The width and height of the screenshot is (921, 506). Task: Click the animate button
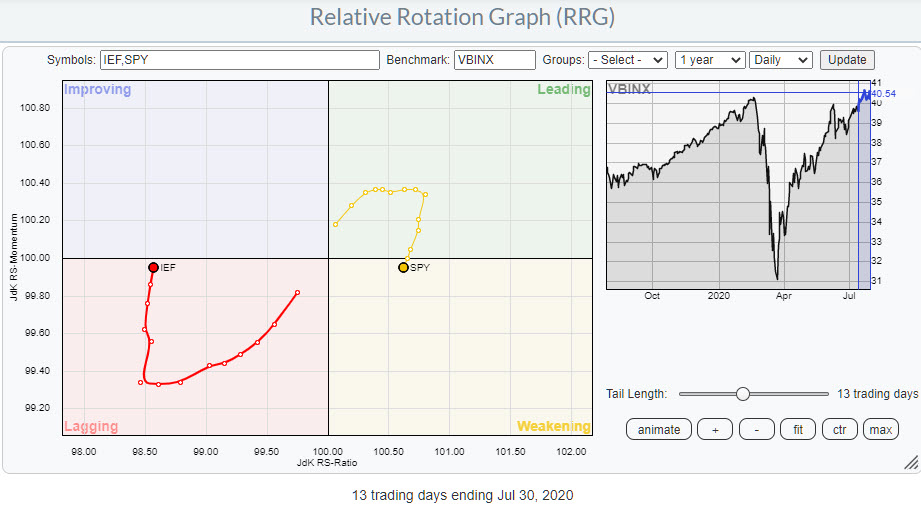pos(658,430)
